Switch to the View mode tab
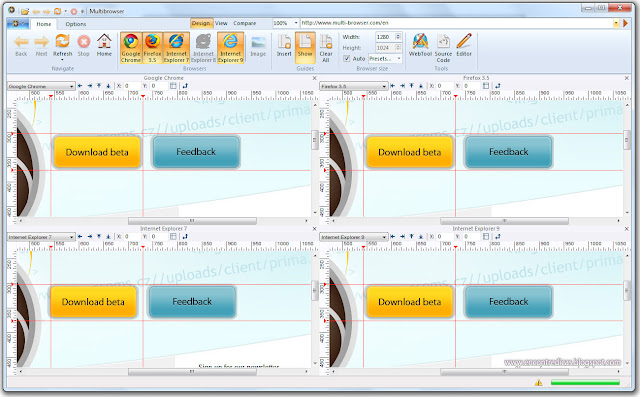The image size is (640, 397). tap(221, 23)
